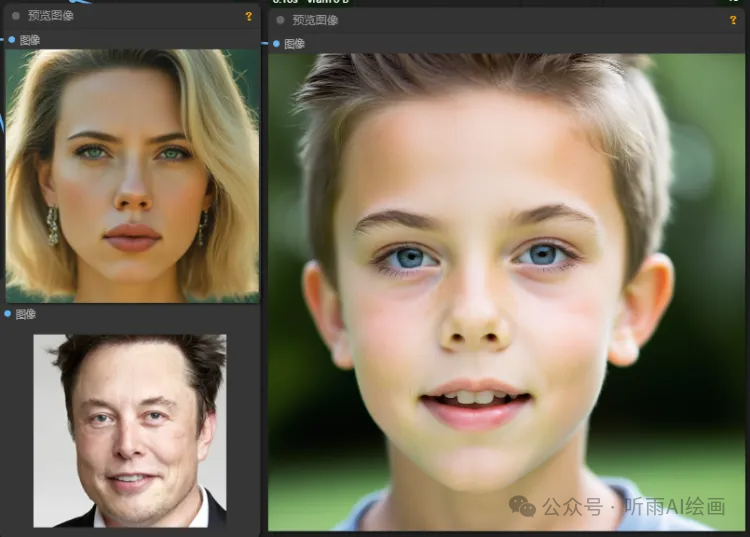Screen dimensions: 750x537
Task: Click the 图像 label above the suited man image
Action: [26, 314]
